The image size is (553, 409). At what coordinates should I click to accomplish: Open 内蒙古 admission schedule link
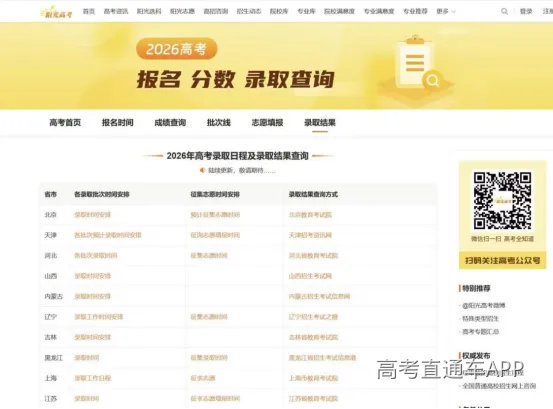(x=92, y=297)
